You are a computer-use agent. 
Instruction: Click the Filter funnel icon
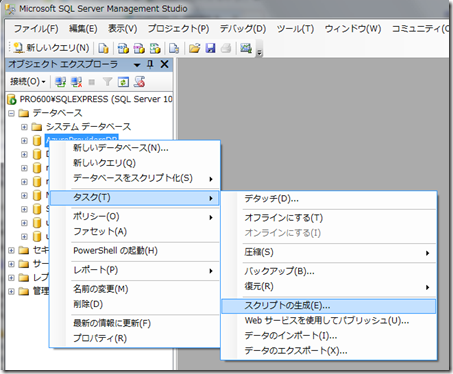[x=107, y=82]
